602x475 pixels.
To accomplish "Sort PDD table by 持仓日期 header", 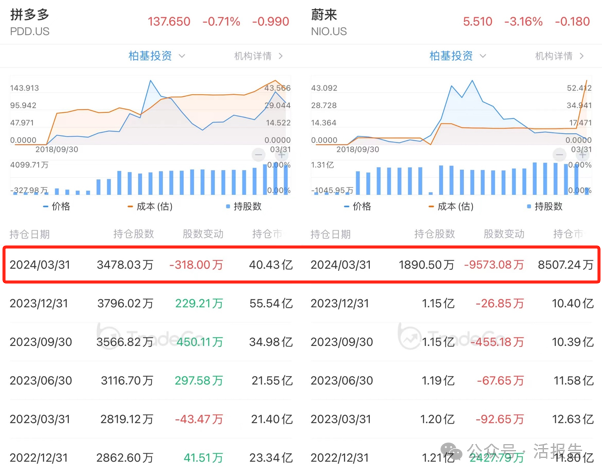I will tap(30, 234).
